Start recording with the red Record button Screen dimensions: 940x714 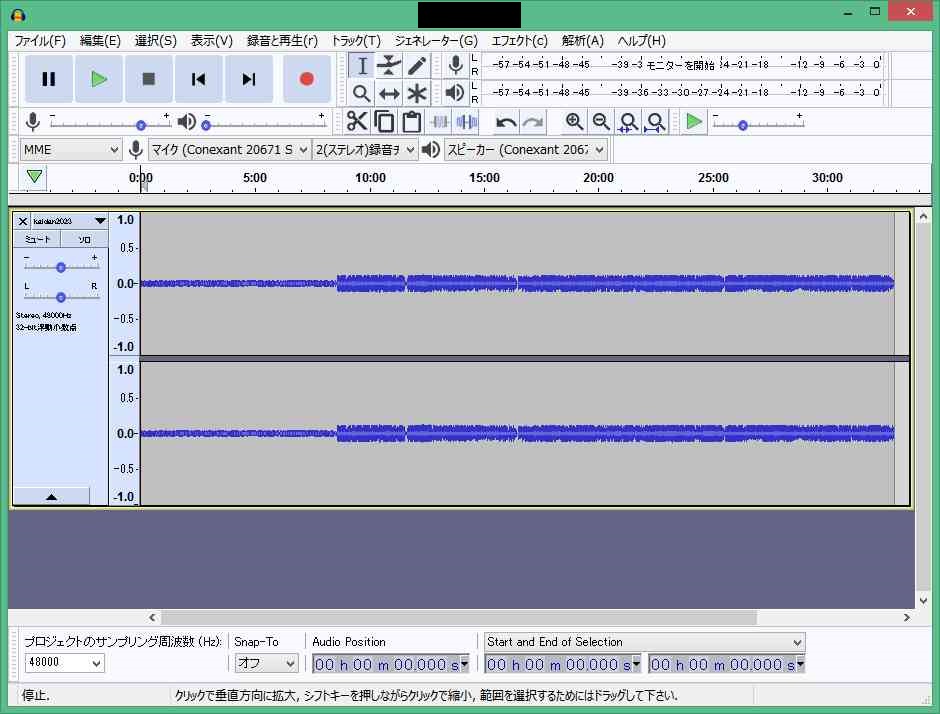click(x=306, y=79)
